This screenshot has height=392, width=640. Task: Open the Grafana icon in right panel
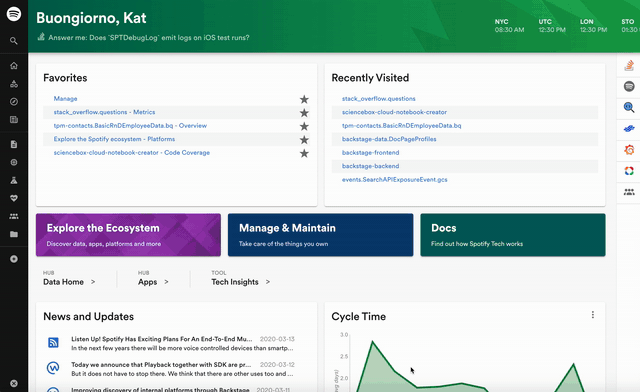coord(629,150)
